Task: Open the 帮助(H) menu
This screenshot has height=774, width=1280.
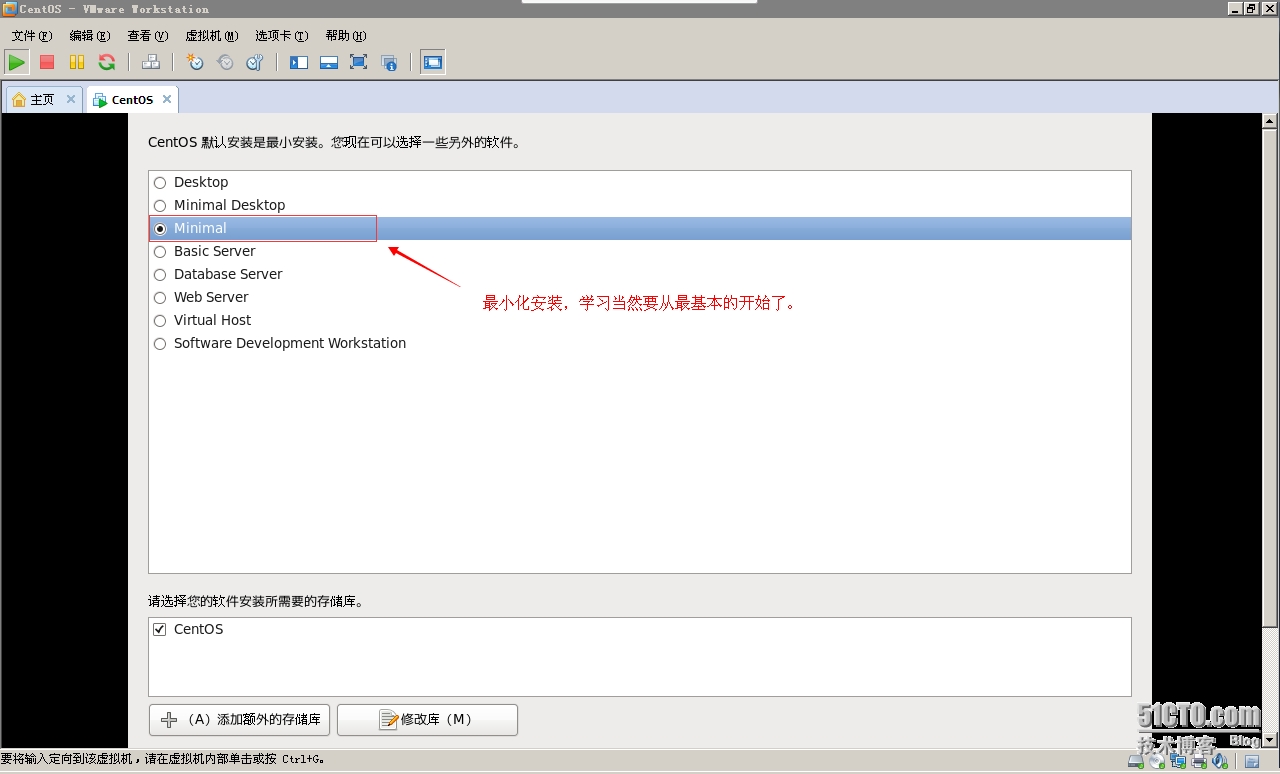Action: (346, 36)
